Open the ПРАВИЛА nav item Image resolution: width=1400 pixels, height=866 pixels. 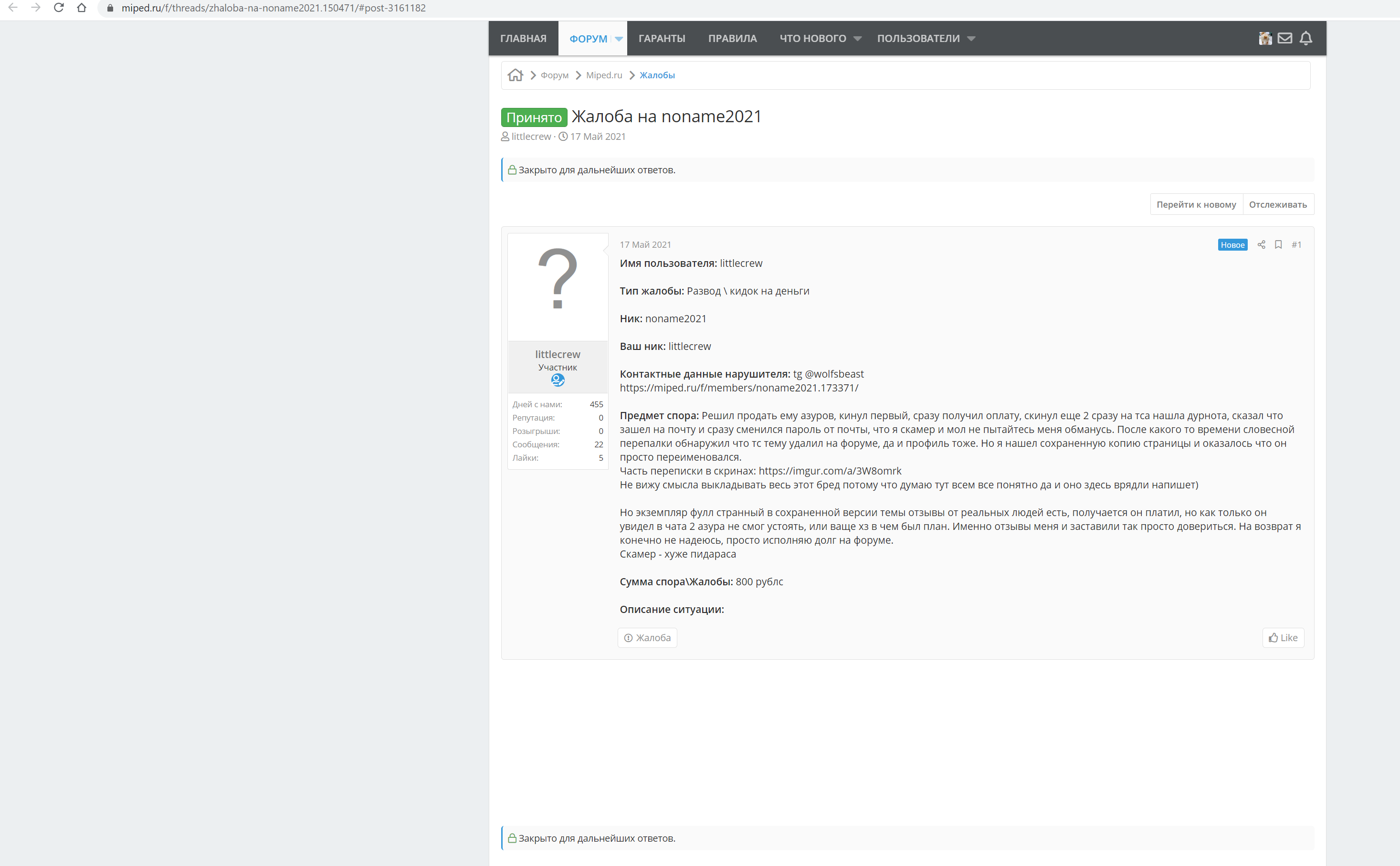[732, 38]
